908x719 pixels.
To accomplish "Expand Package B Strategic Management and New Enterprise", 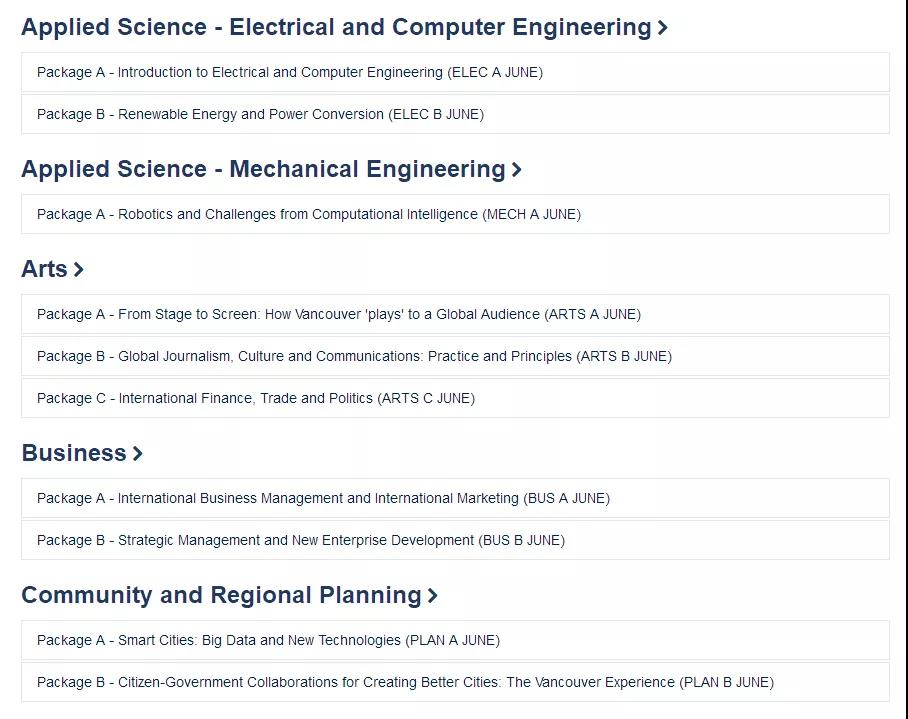I will [x=455, y=540].
